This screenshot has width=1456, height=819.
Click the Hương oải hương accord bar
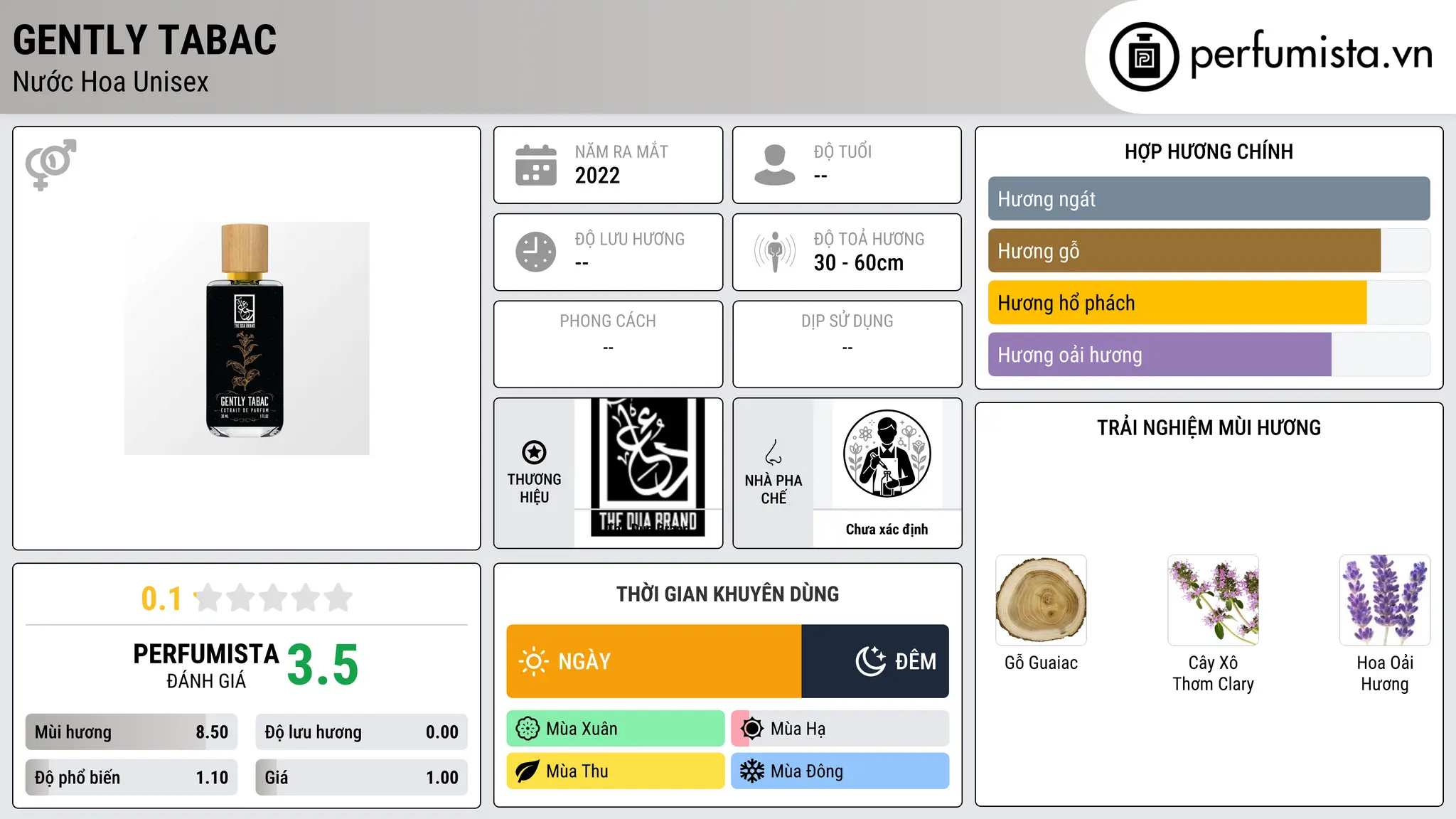pyautogui.click(x=1209, y=355)
